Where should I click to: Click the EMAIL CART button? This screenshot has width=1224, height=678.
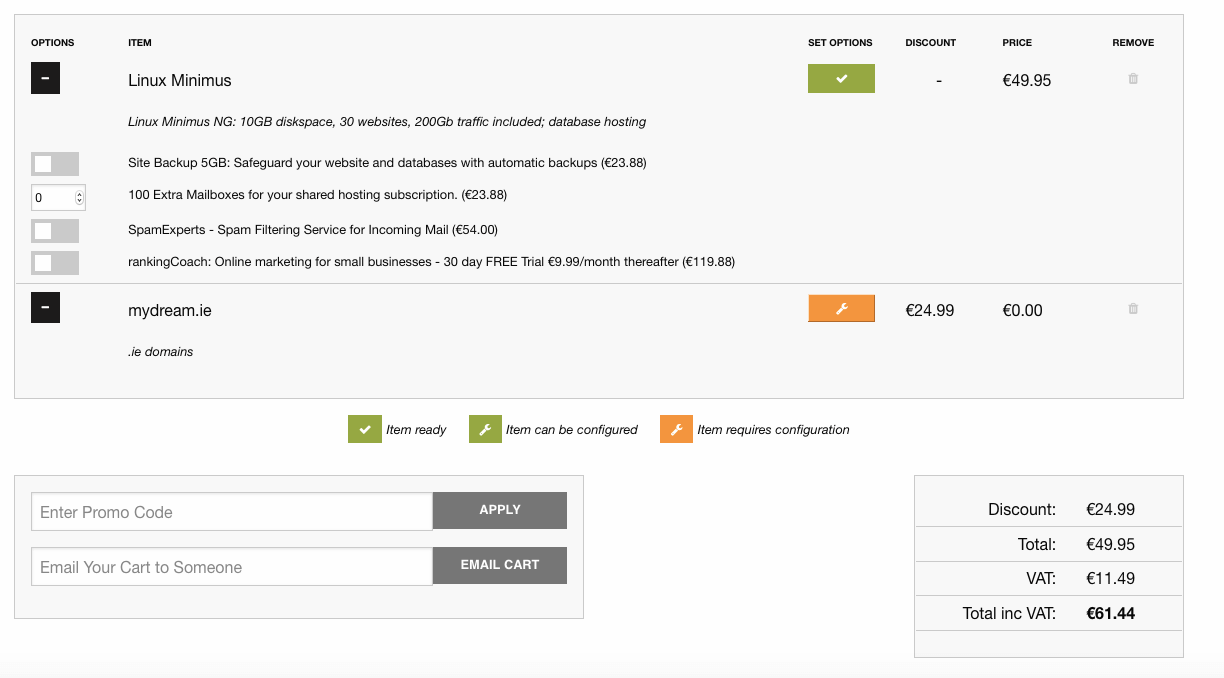(499, 565)
